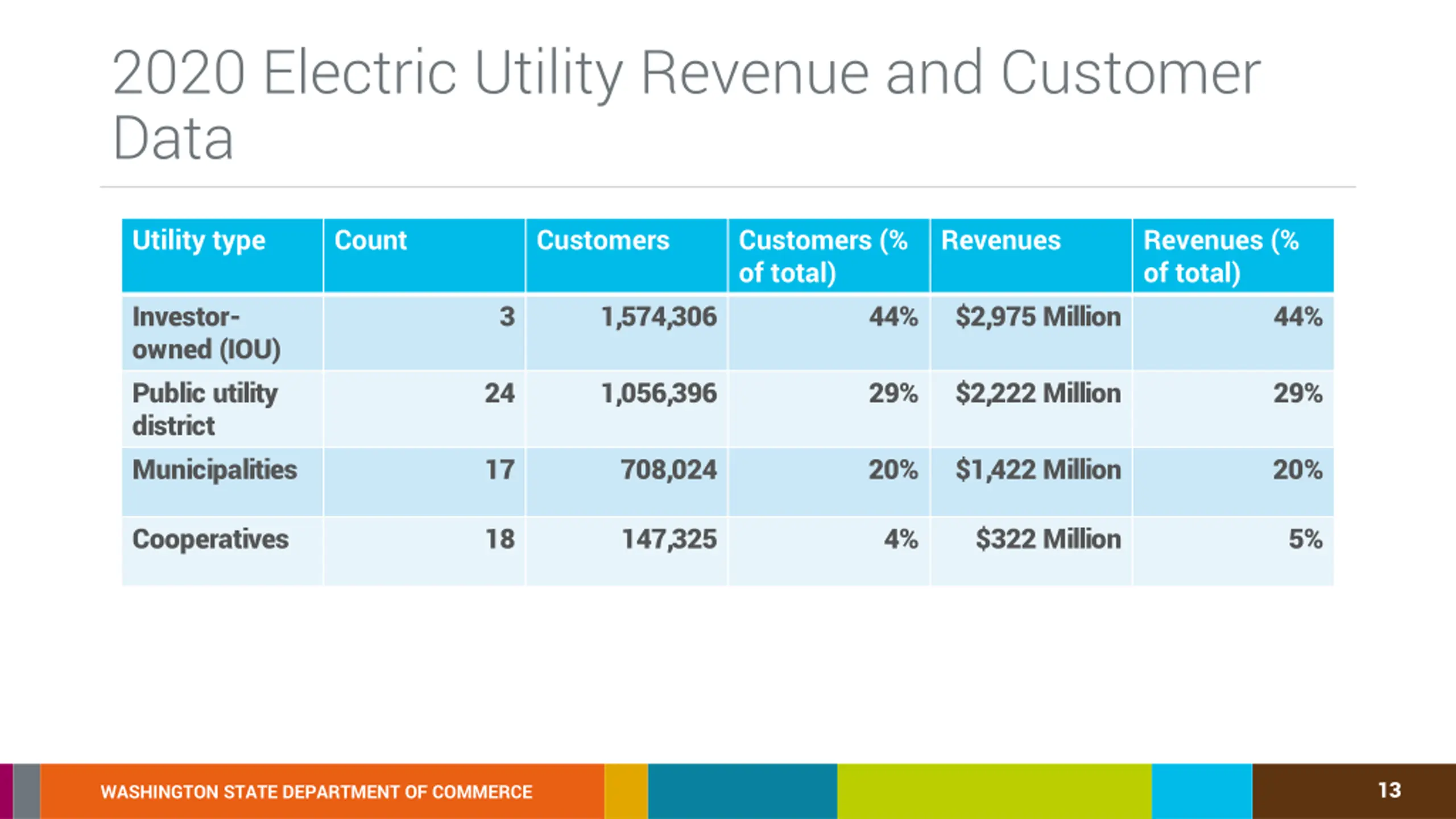This screenshot has width=1456, height=819.
Task: Select the Count column header
Action: [424, 255]
